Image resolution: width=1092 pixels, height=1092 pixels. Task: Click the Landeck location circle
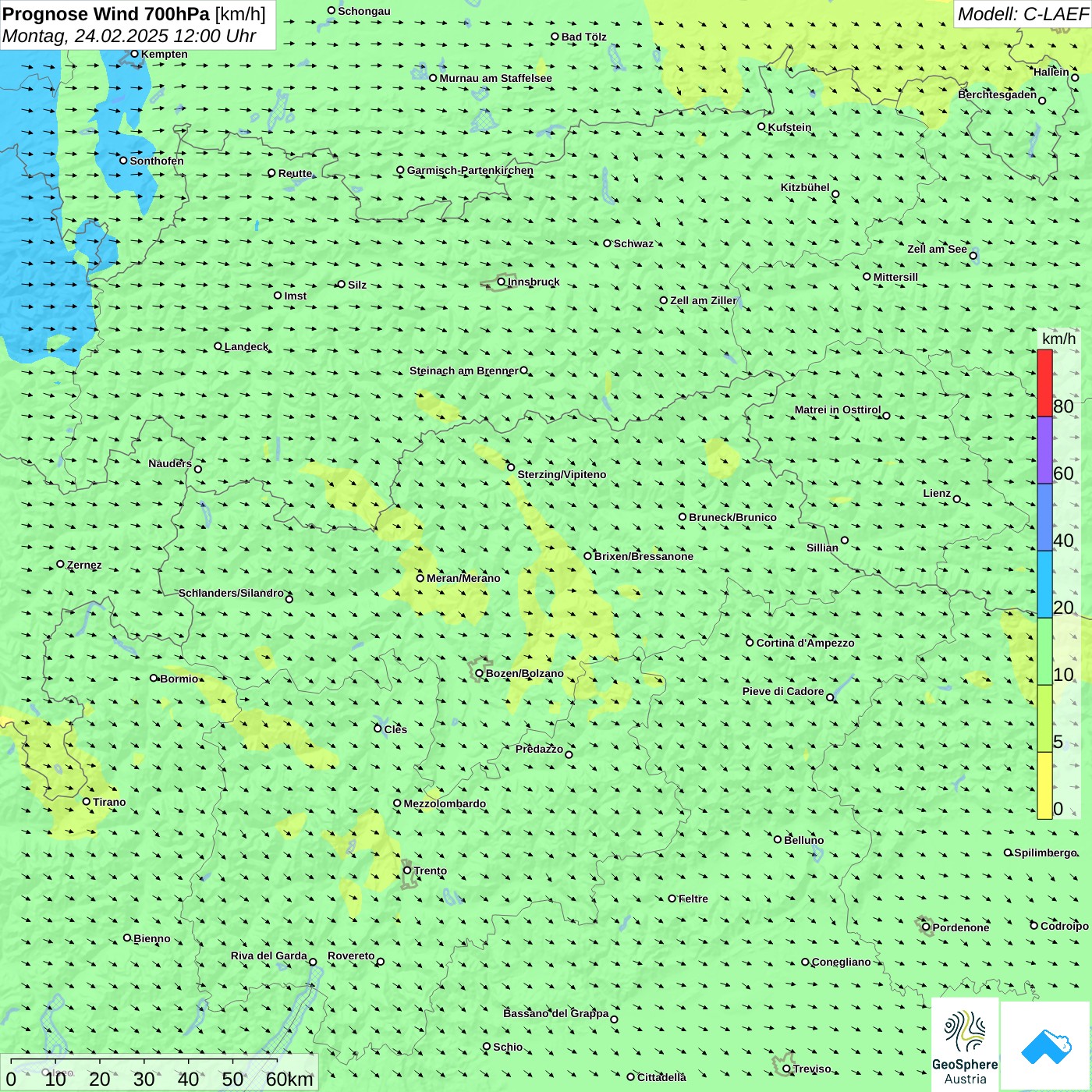[218, 346]
